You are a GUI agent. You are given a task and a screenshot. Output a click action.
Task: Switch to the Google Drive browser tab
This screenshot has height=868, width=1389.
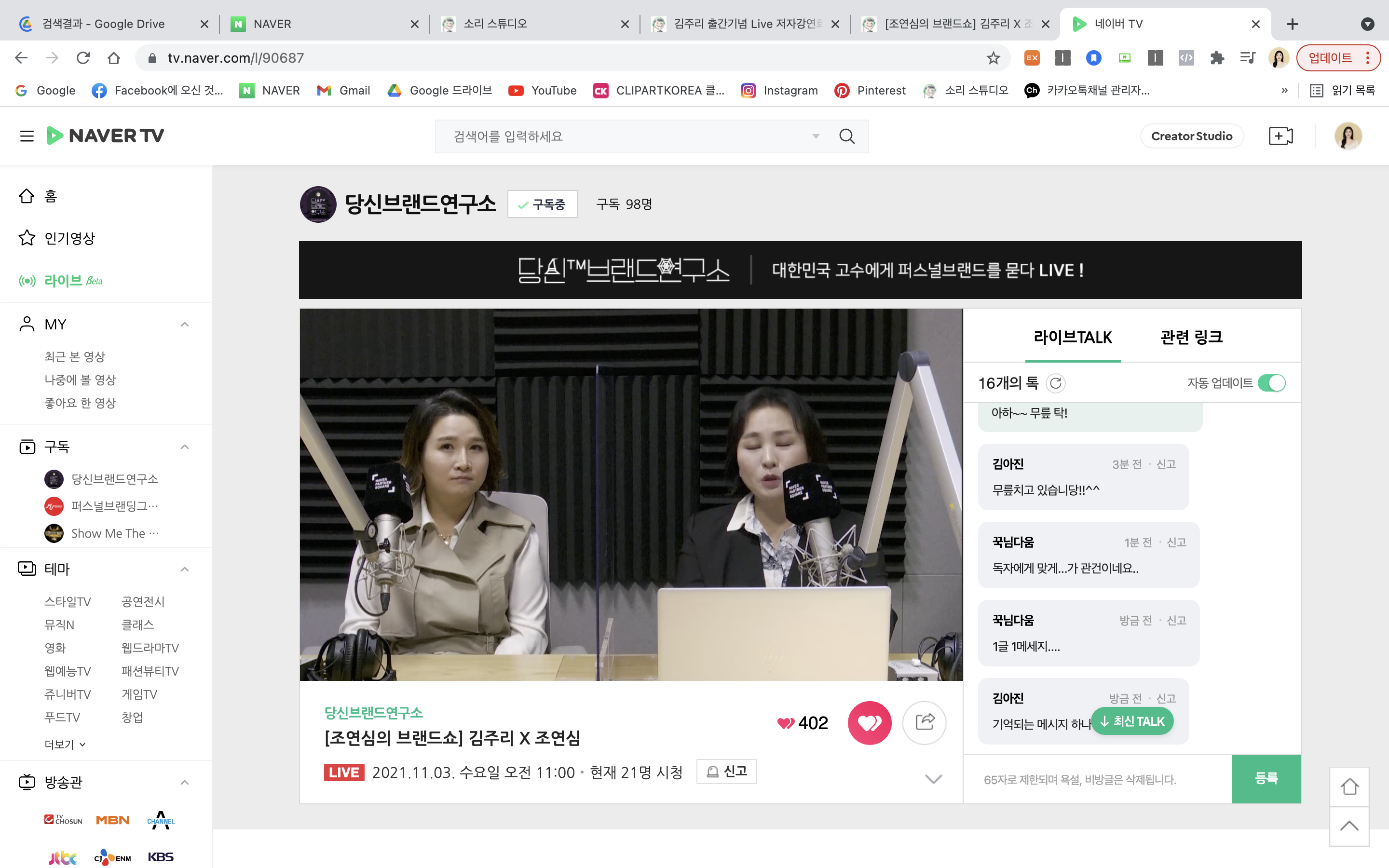coord(103,24)
